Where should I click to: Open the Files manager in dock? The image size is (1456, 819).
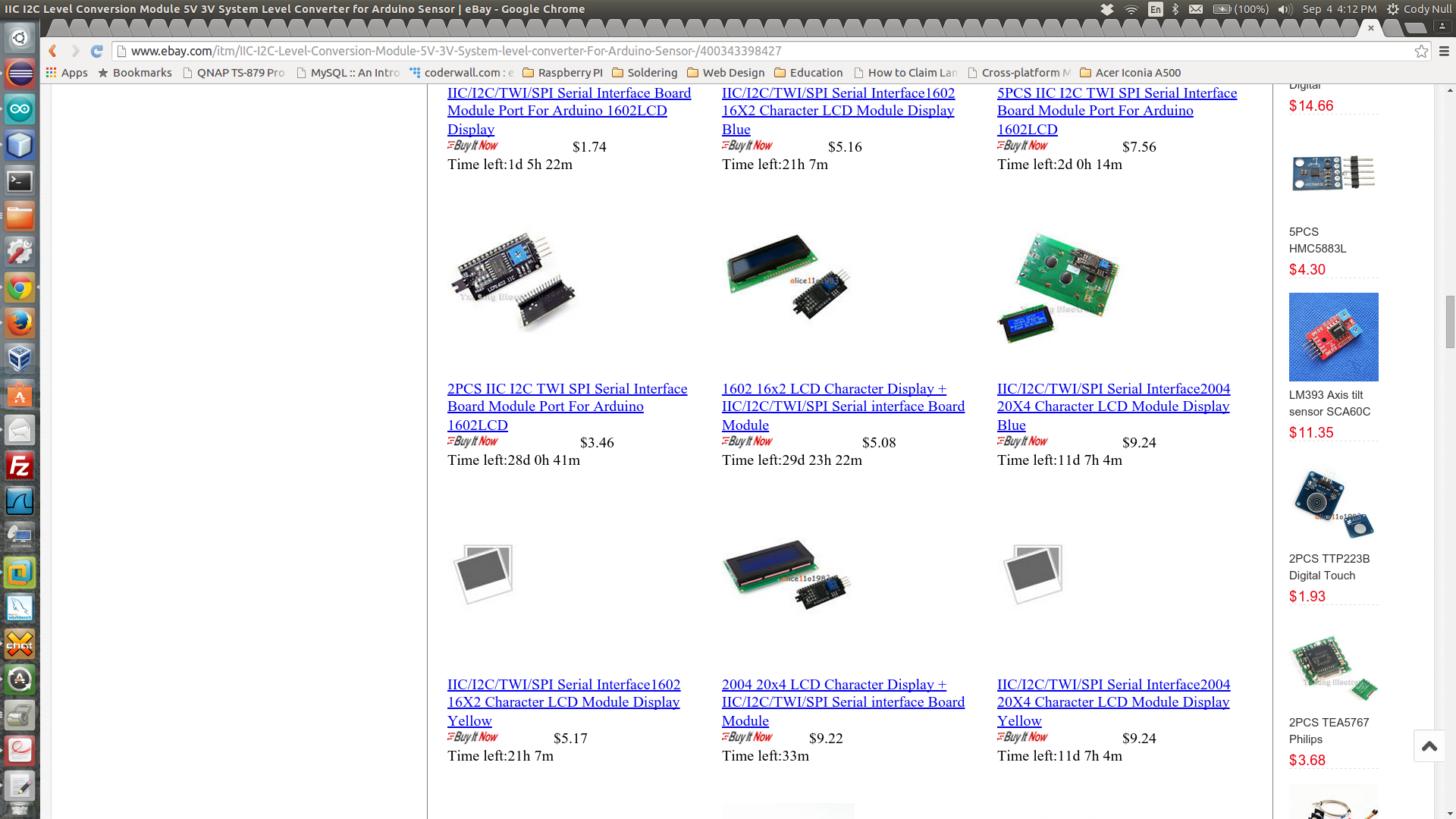(20, 216)
